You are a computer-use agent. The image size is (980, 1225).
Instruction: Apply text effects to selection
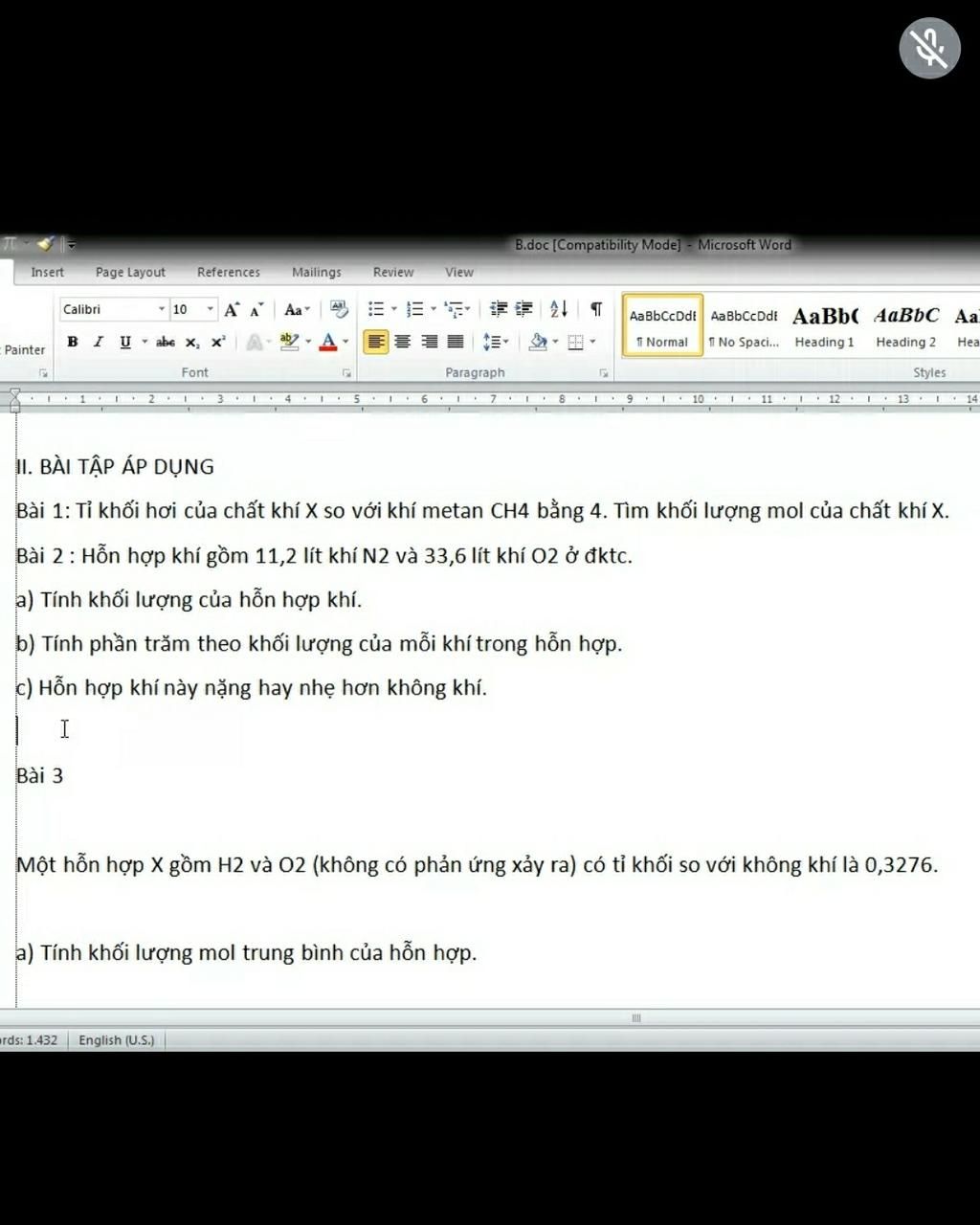tap(254, 342)
